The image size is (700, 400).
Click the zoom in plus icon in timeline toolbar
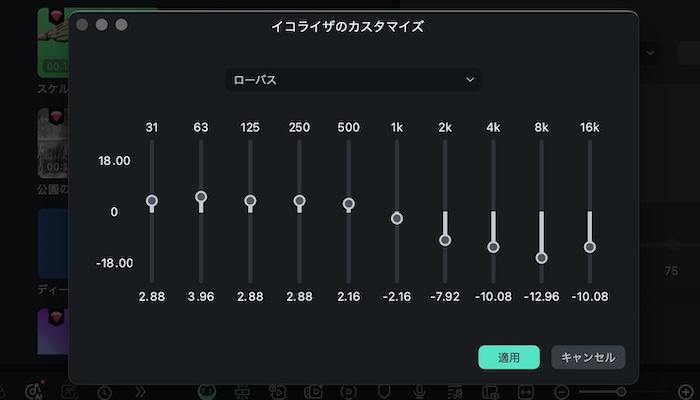(686, 392)
